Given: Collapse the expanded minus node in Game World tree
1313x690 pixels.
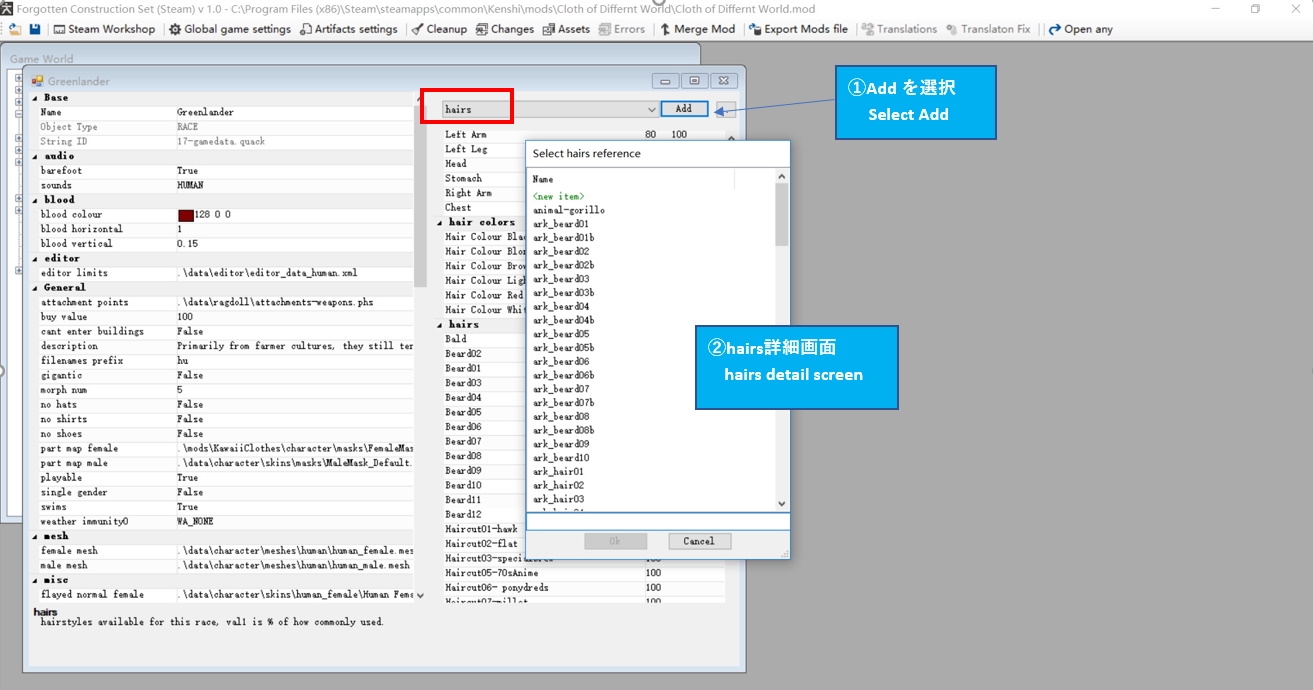Looking at the screenshot, I should point(18,114).
